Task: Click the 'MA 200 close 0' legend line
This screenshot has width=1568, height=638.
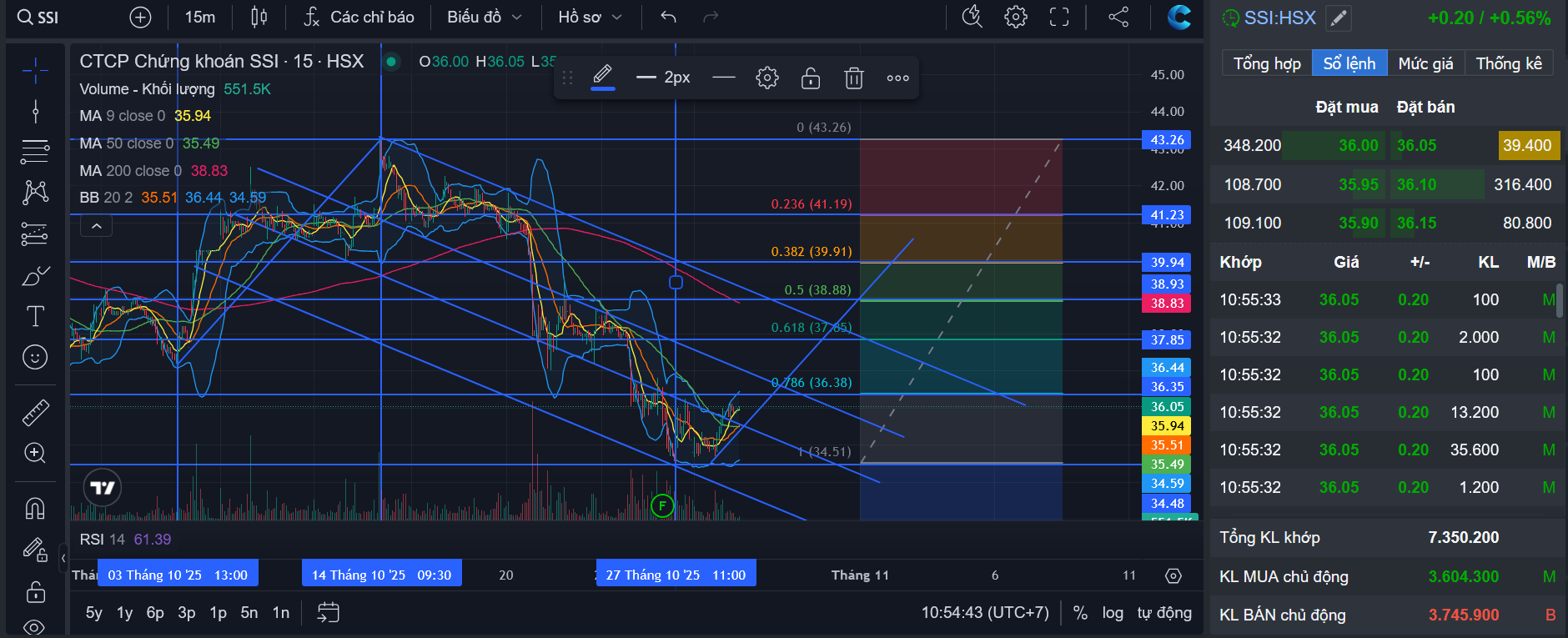Action: coord(153,171)
